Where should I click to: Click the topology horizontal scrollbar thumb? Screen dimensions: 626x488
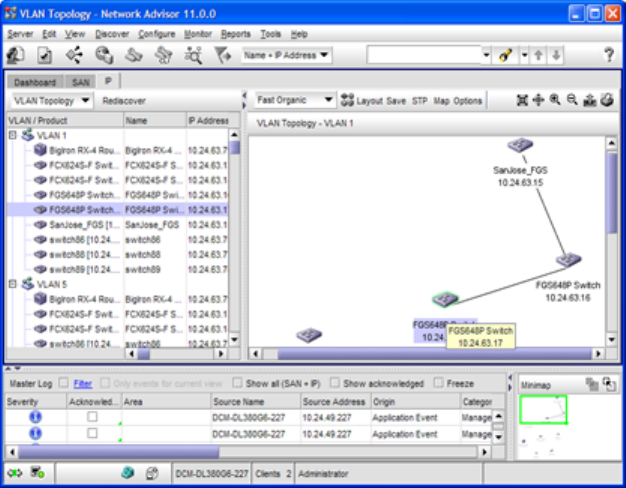pyautogui.click(x=434, y=354)
